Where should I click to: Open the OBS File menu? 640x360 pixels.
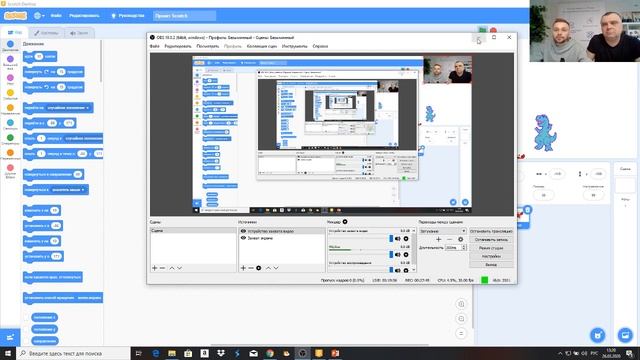point(155,46)
